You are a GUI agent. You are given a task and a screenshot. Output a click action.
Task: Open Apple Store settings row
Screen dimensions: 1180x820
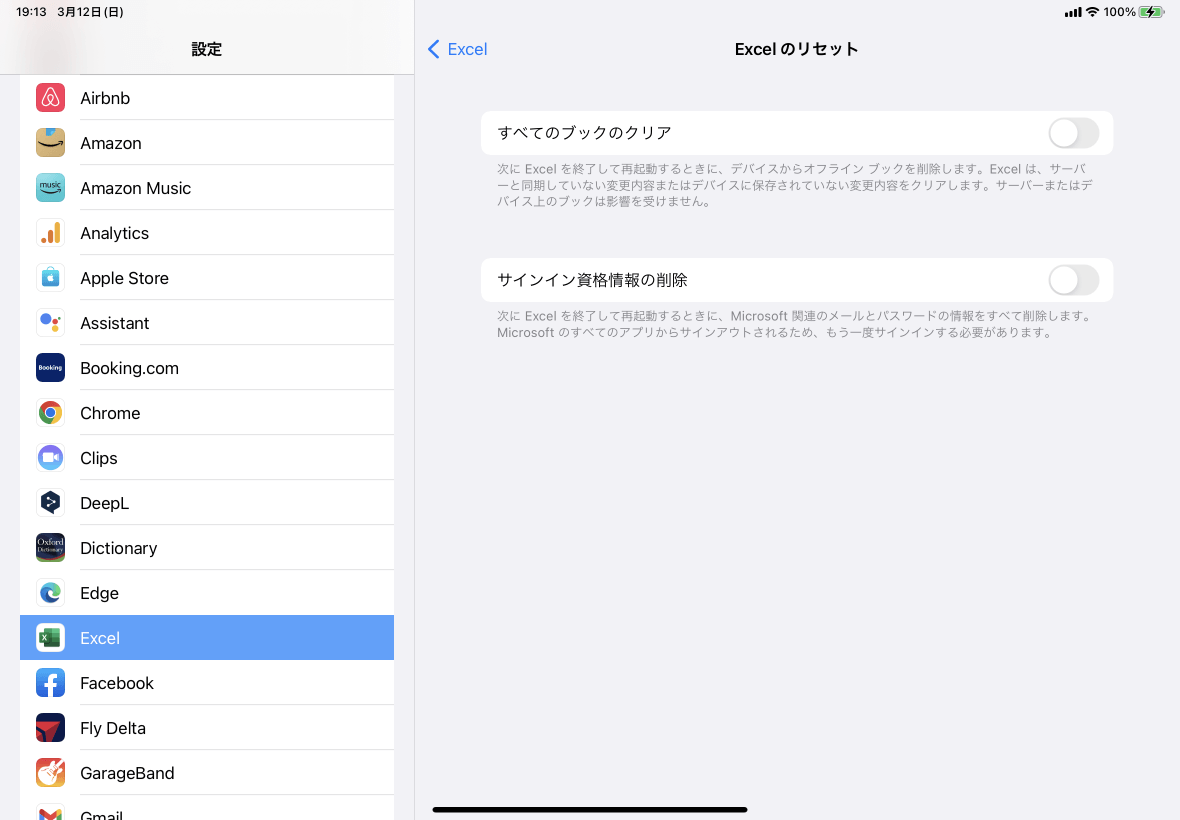tap(207, 278)
